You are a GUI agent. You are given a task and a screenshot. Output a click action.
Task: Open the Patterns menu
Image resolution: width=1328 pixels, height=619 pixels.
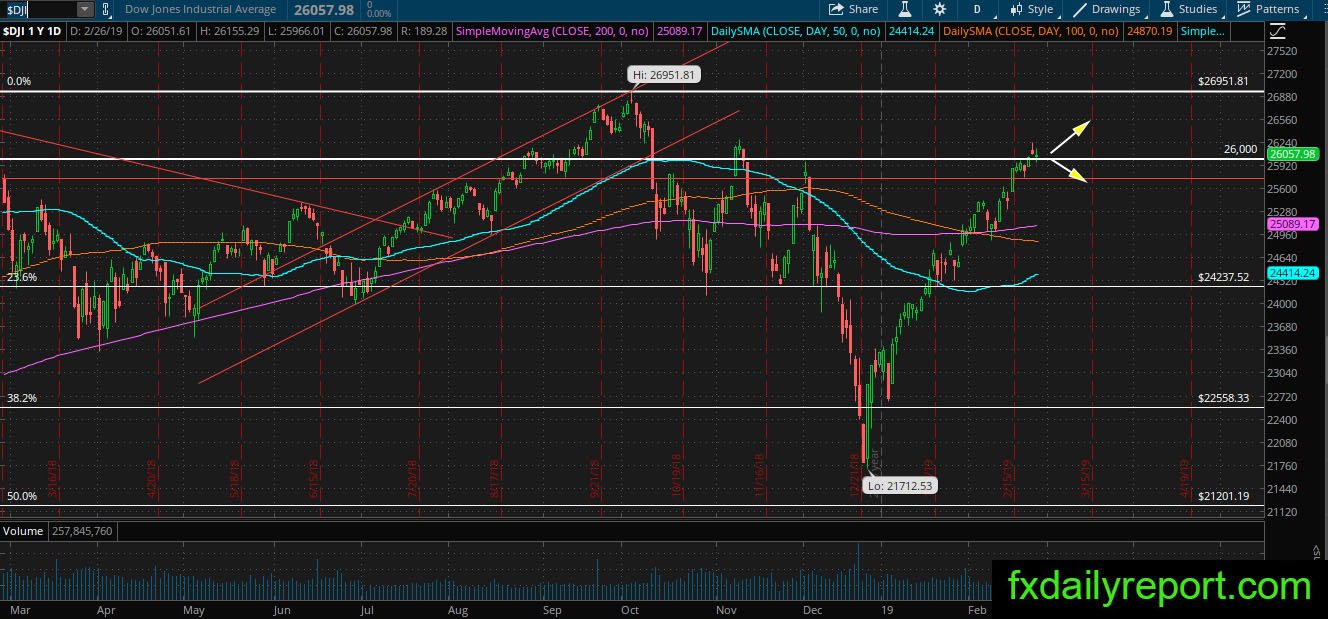(1267, 9)
